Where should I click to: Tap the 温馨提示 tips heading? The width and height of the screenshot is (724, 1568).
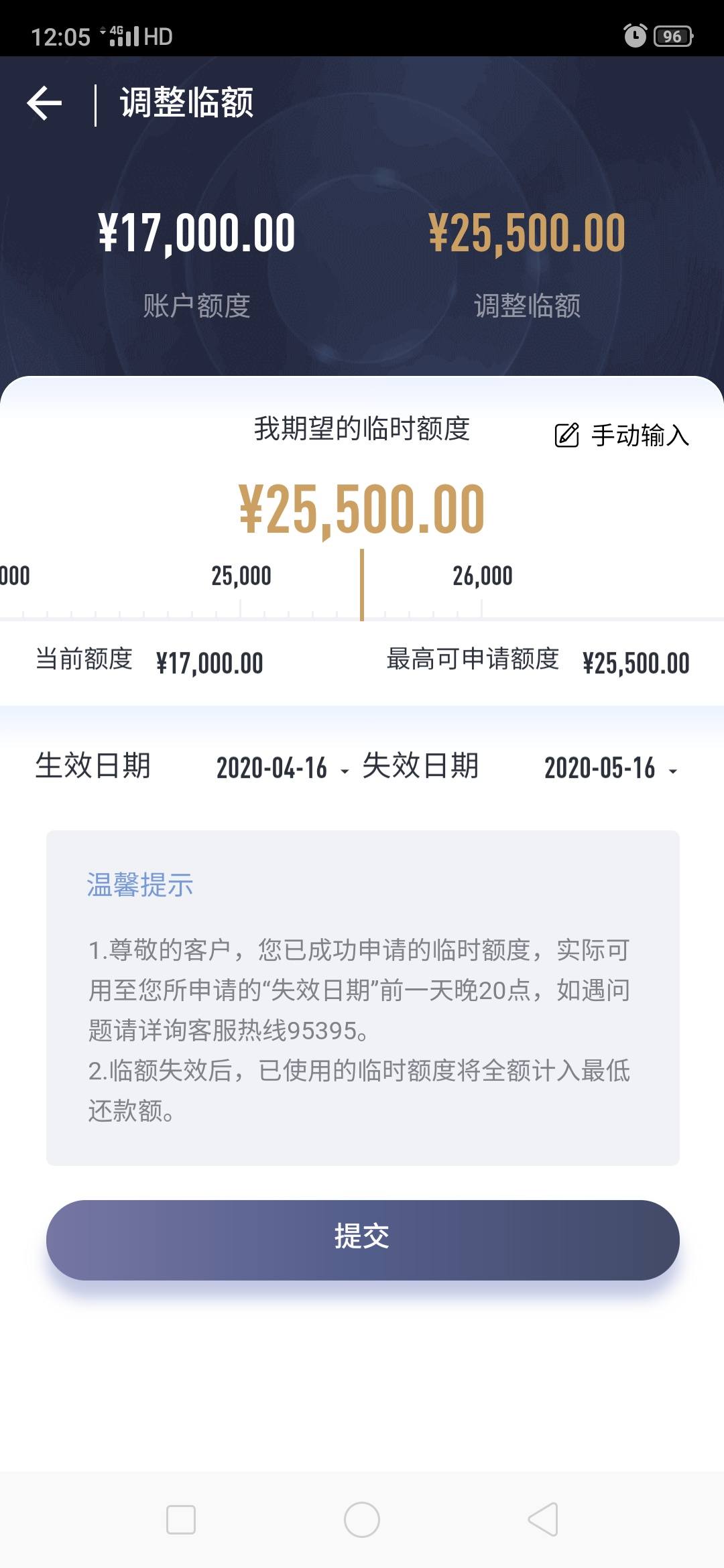(x=140, y=885)
